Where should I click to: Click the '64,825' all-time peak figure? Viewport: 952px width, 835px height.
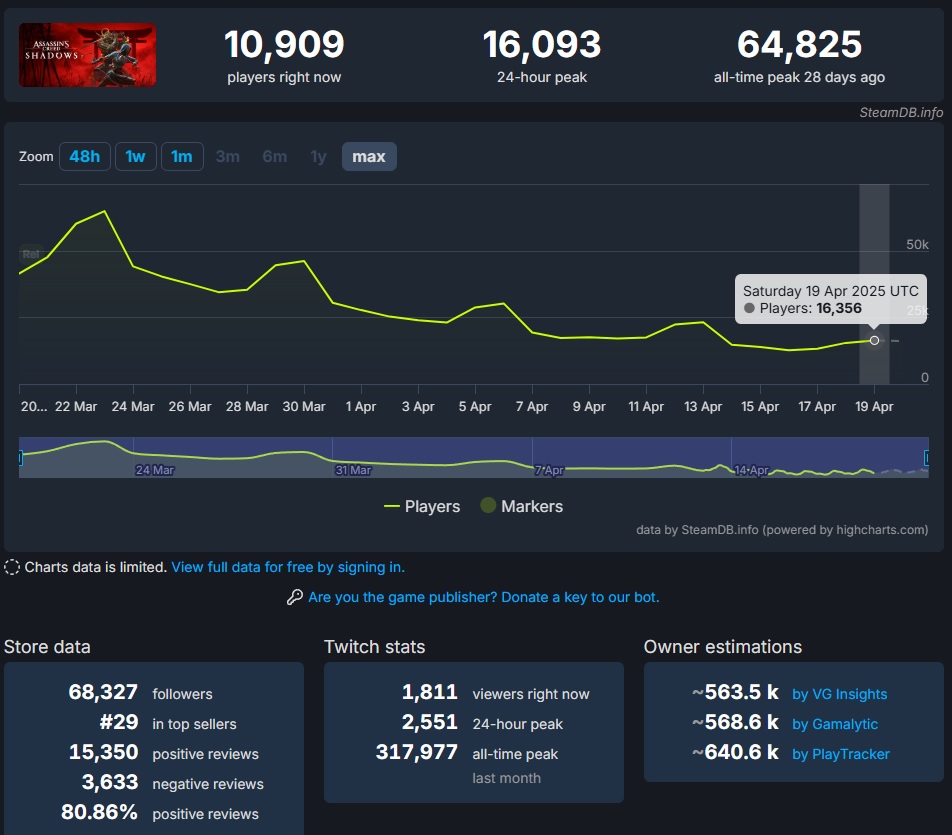799,44
